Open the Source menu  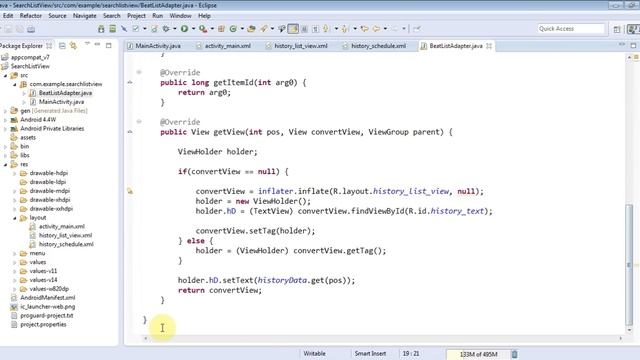(57, 16)
